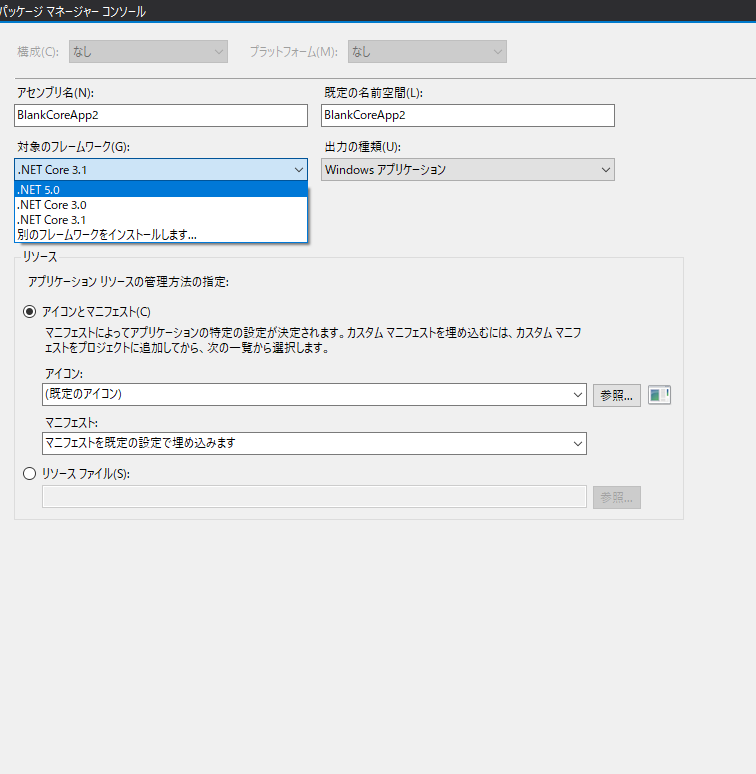The height and width of the screenshot is (774, 756).
Task: Open the 出力の種類 dropdown
Action: pos(467,169)
